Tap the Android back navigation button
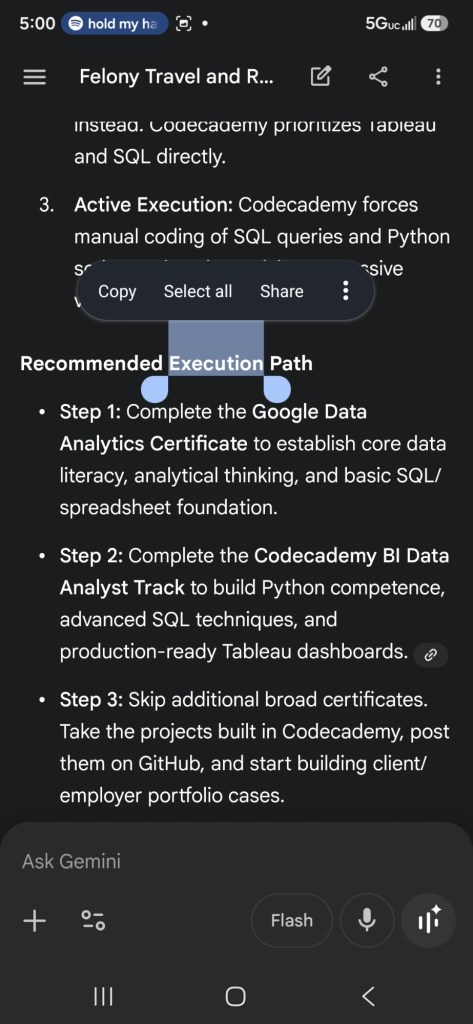 pyautogui.click(x=368, y=997)
